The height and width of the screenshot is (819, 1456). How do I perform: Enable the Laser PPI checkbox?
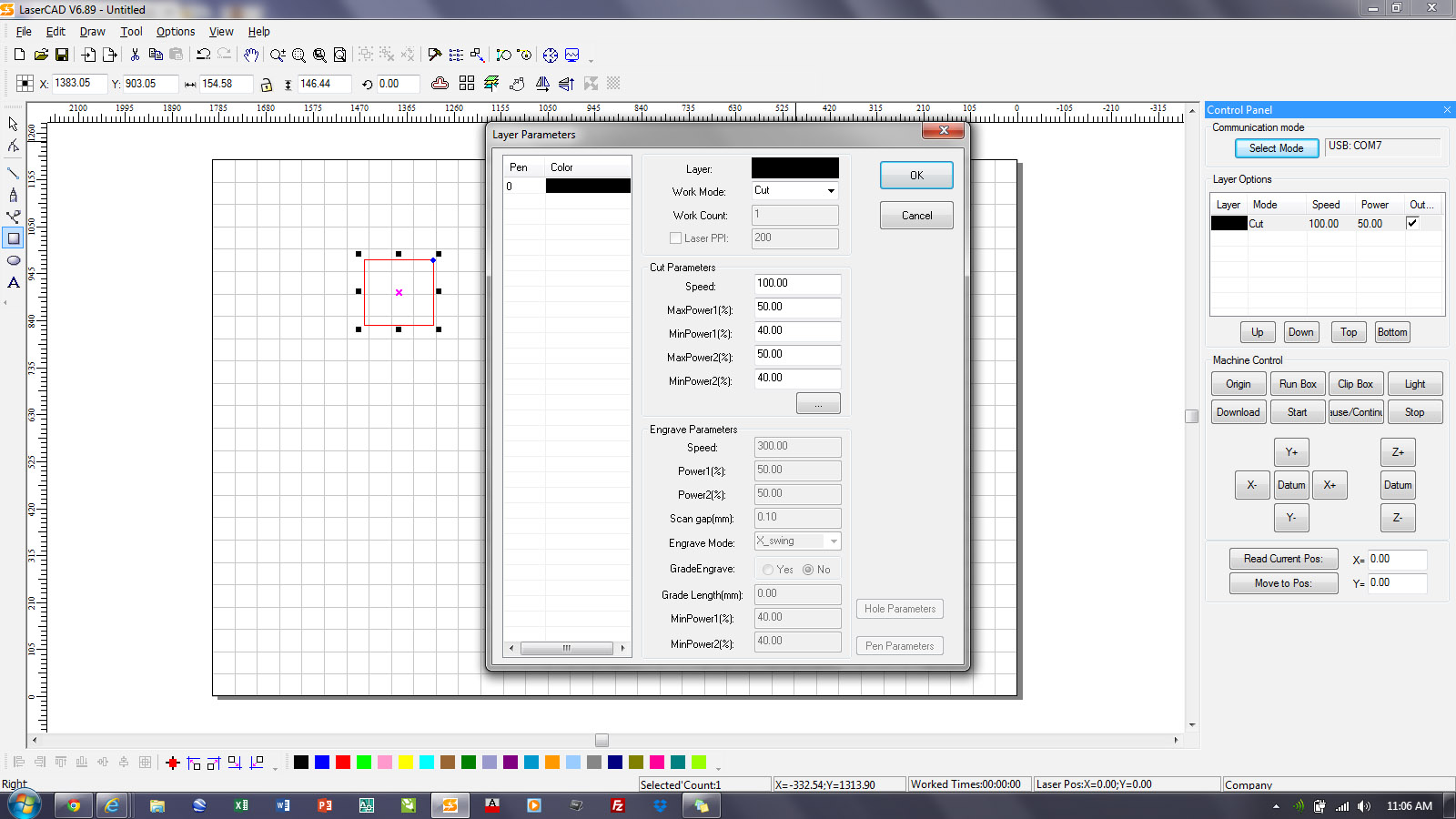point(675,238)
